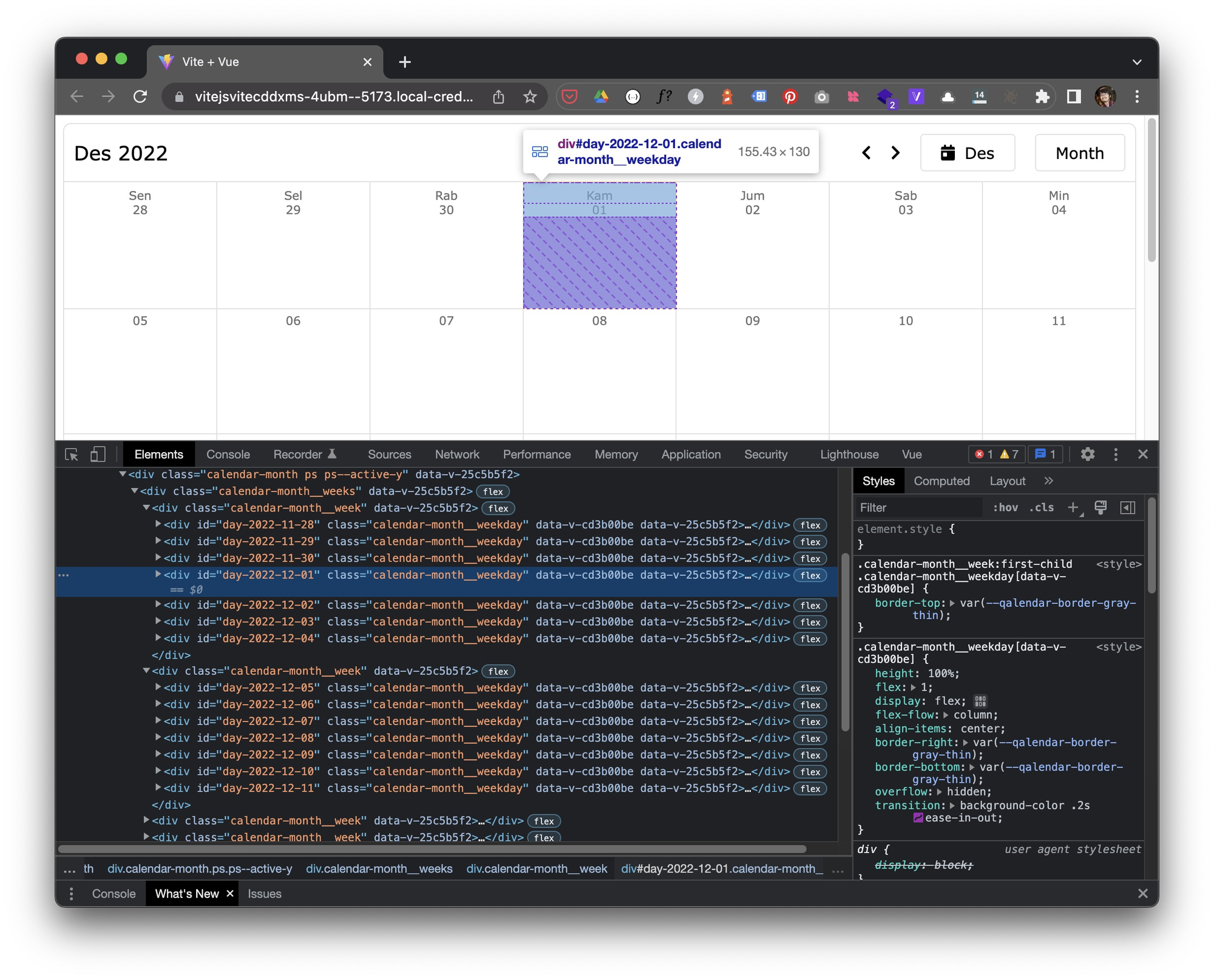Bookmark this page with the star icon
1214x980 pixels.
click(x=530, y=96)
